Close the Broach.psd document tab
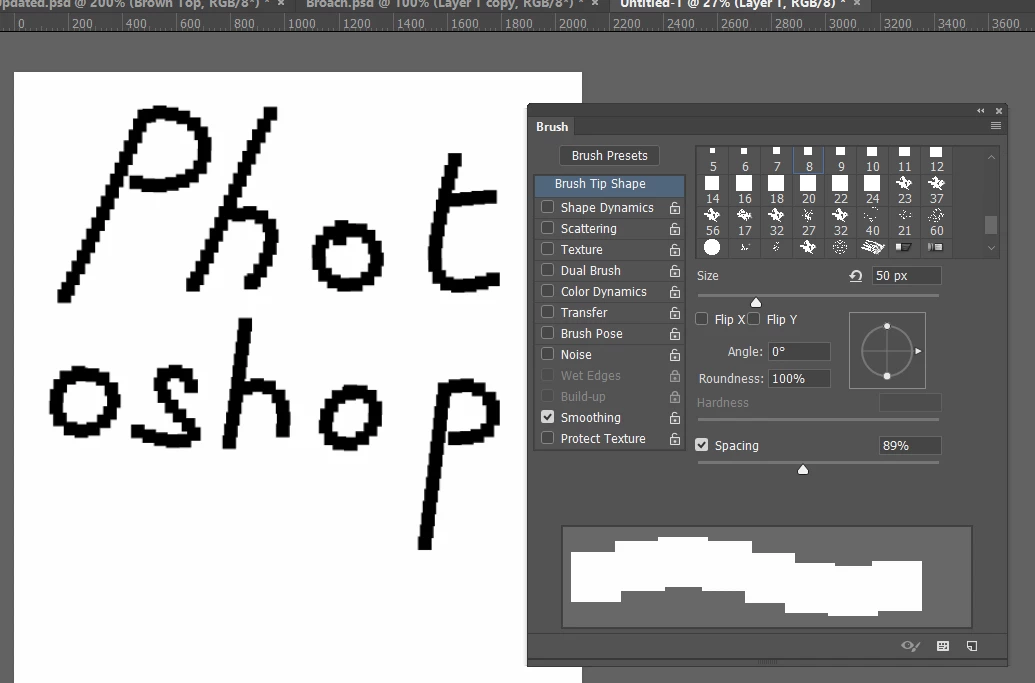 click(x=595, y=4)
